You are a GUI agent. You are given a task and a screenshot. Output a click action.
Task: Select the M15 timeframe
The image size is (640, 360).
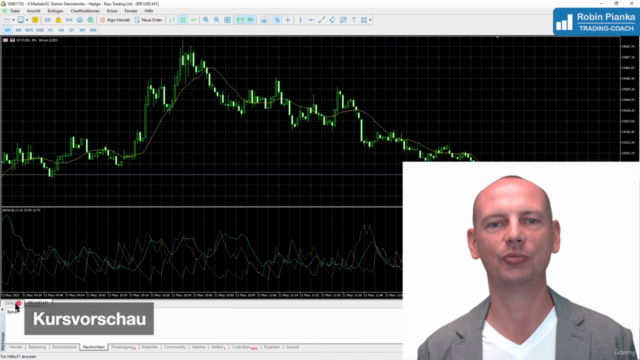[x=29, y=30]
